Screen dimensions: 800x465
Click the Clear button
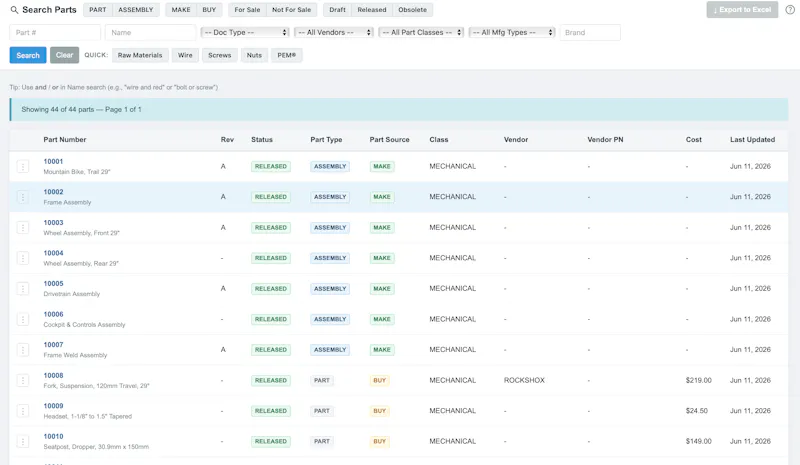click(64, 55)
